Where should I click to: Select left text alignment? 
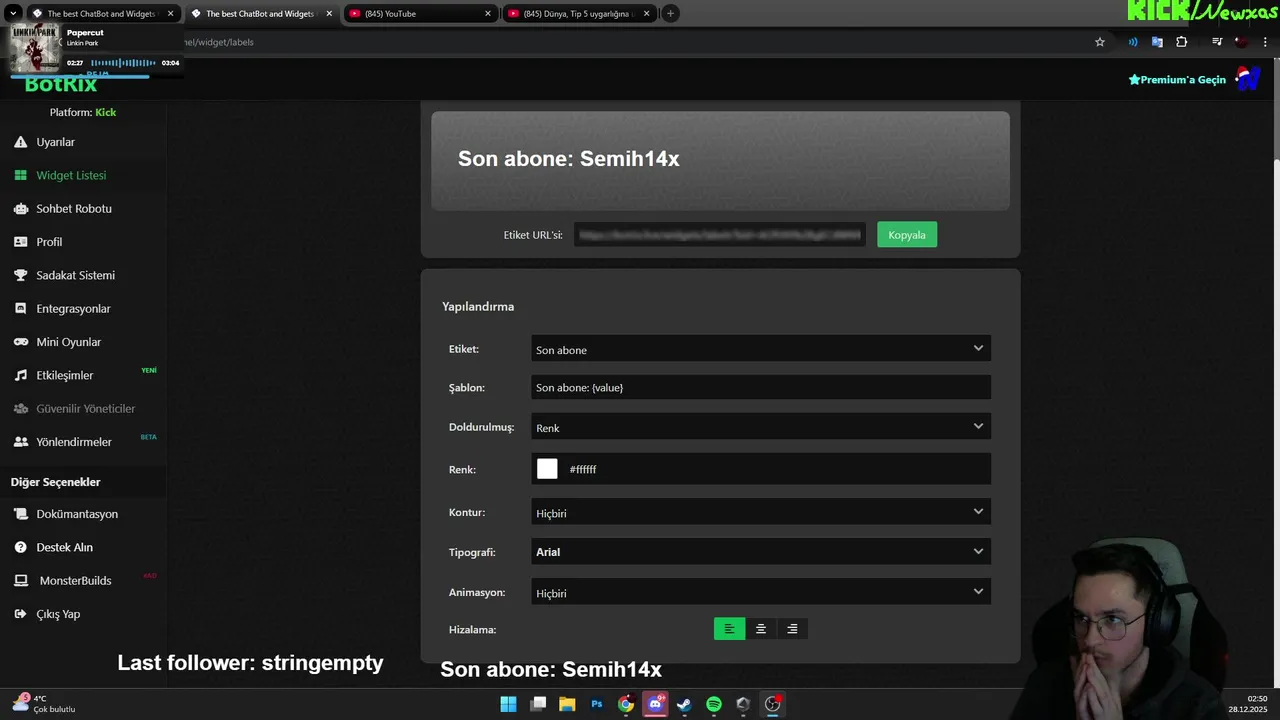click(x=729, y=629)
